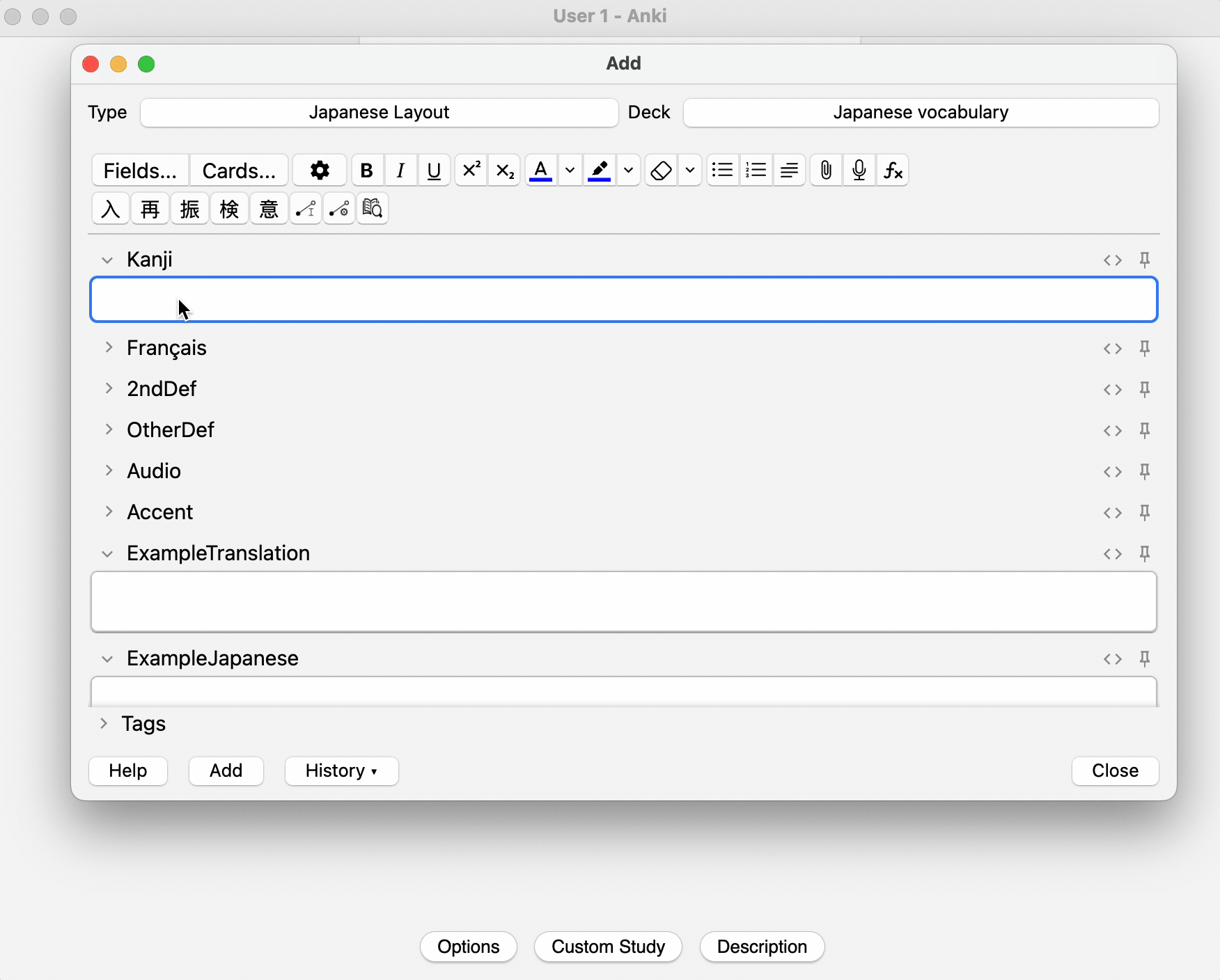Expand the Français field

coord(109,347)
